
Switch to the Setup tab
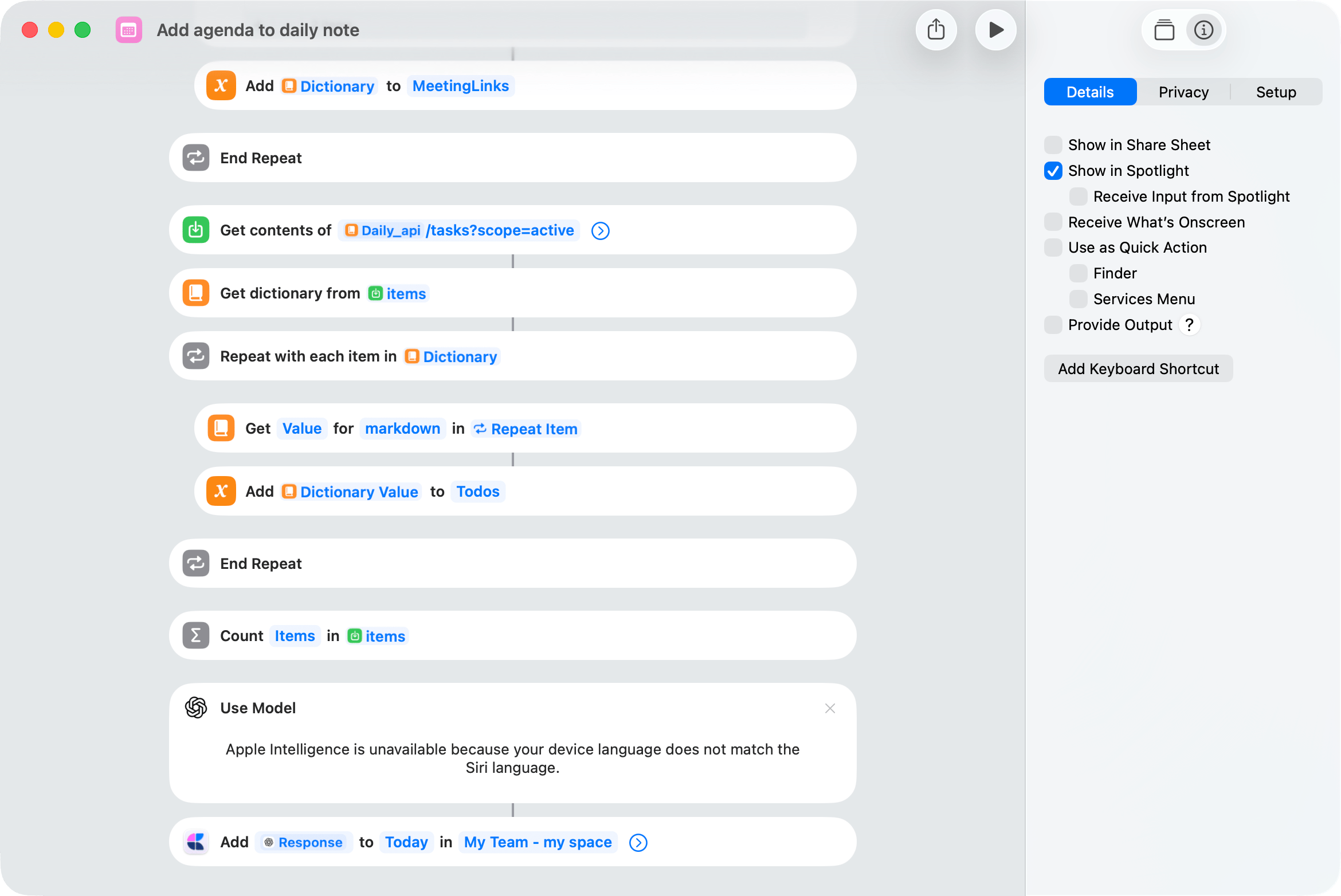1276,92
